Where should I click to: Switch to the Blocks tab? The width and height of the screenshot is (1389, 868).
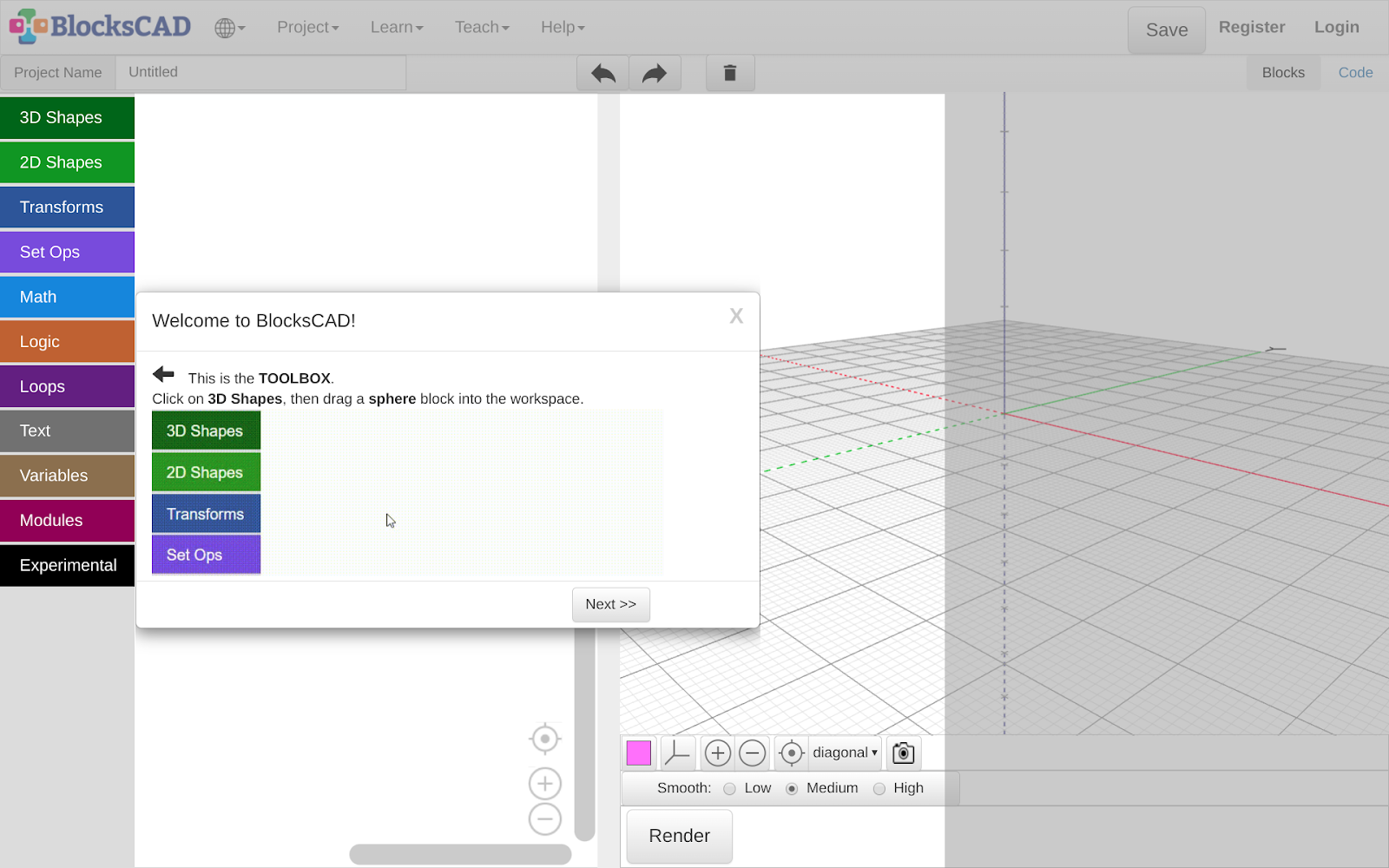click(1283, 73)
